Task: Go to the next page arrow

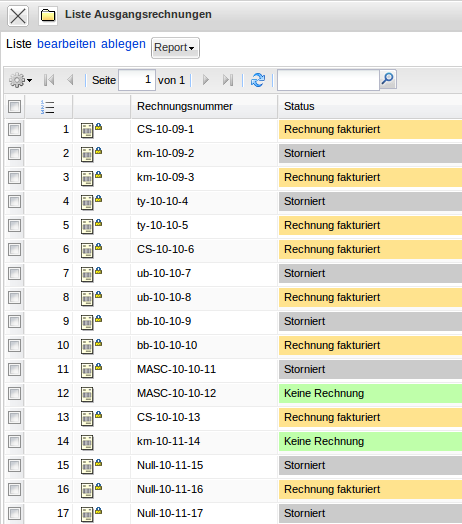Action: click(206, 80)
